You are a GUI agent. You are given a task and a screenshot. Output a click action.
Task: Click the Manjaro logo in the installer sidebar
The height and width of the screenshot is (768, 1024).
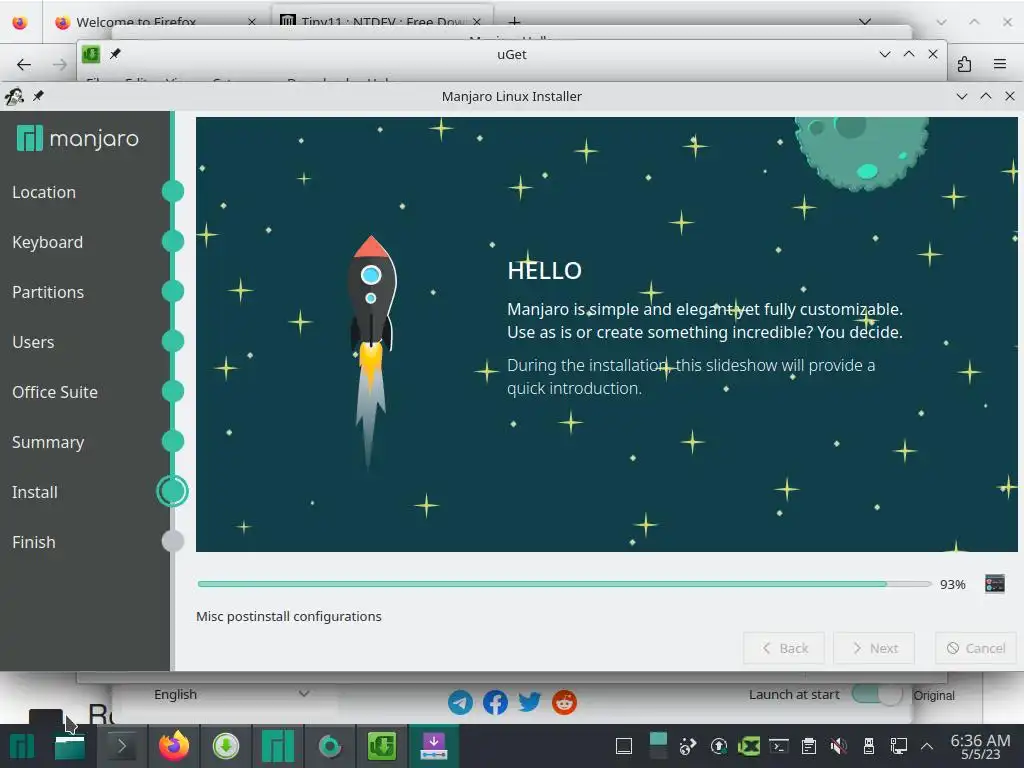(78, 138)
